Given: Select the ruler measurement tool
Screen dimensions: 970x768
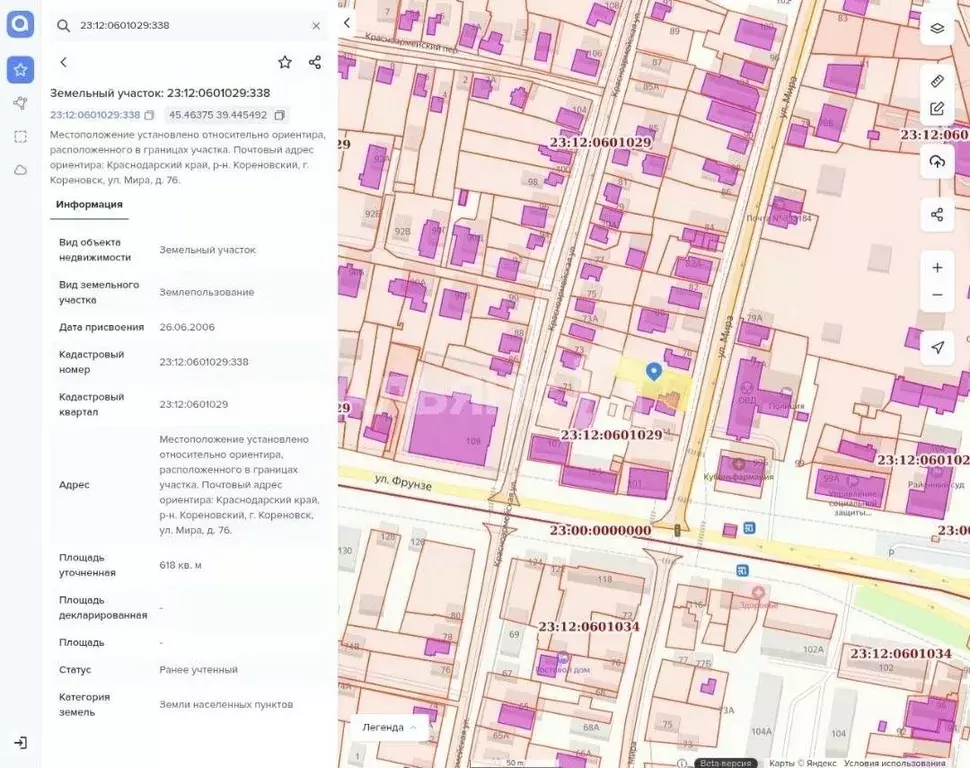Looking at the screenshot, I should coord(936,81).
